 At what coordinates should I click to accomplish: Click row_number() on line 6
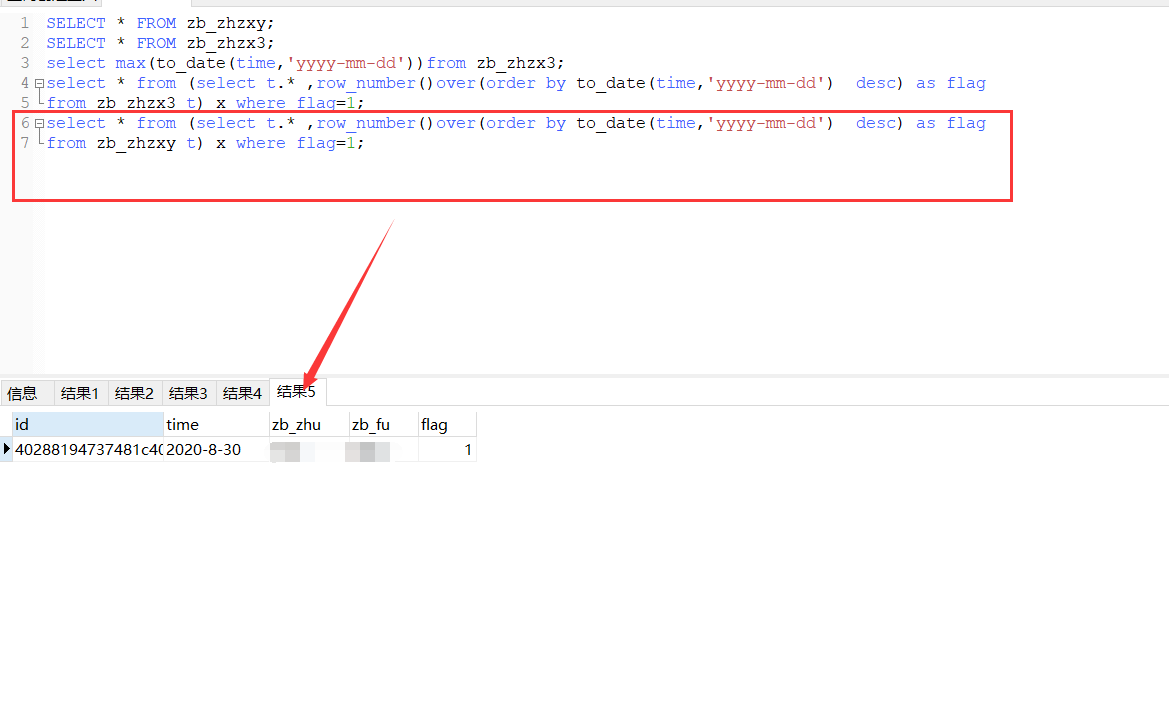(375, 124)
